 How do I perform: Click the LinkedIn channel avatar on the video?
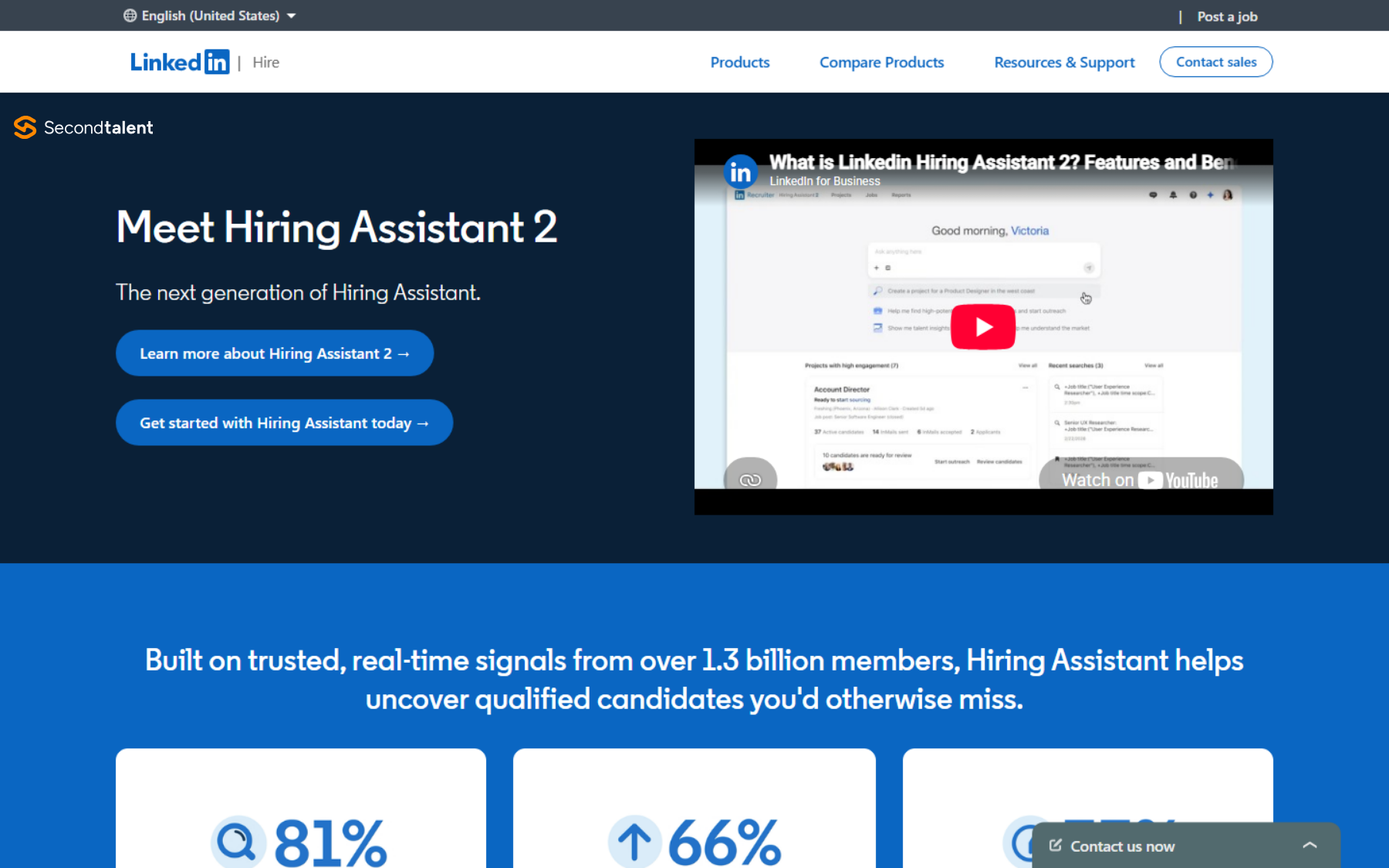[x=740, y=172]
